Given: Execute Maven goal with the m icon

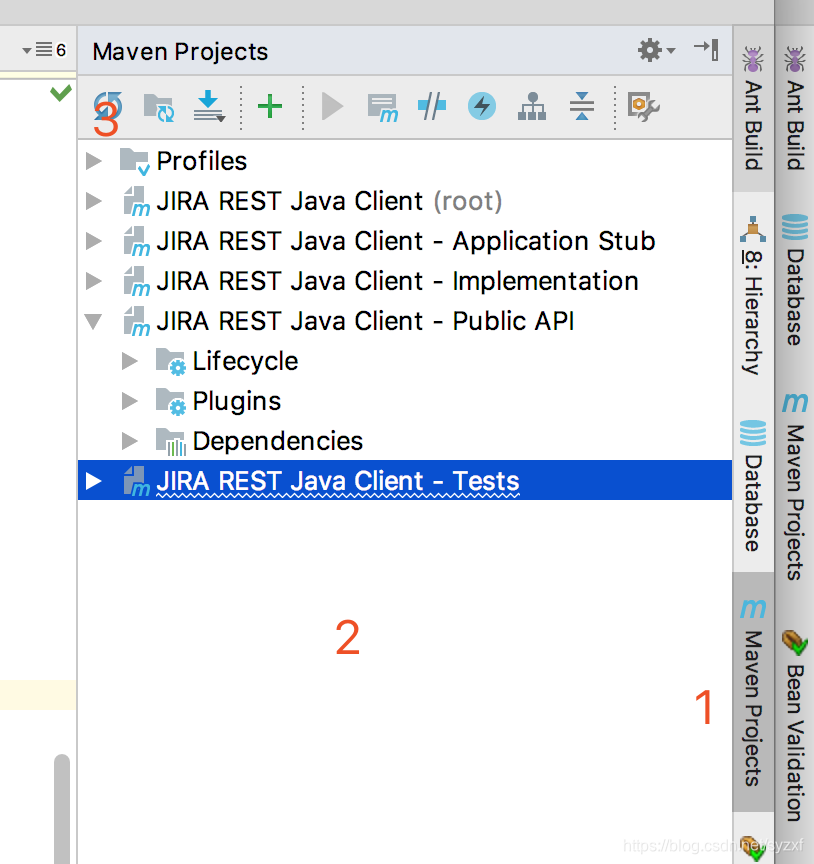Looking at the screenshot, I should coord(383,107).
